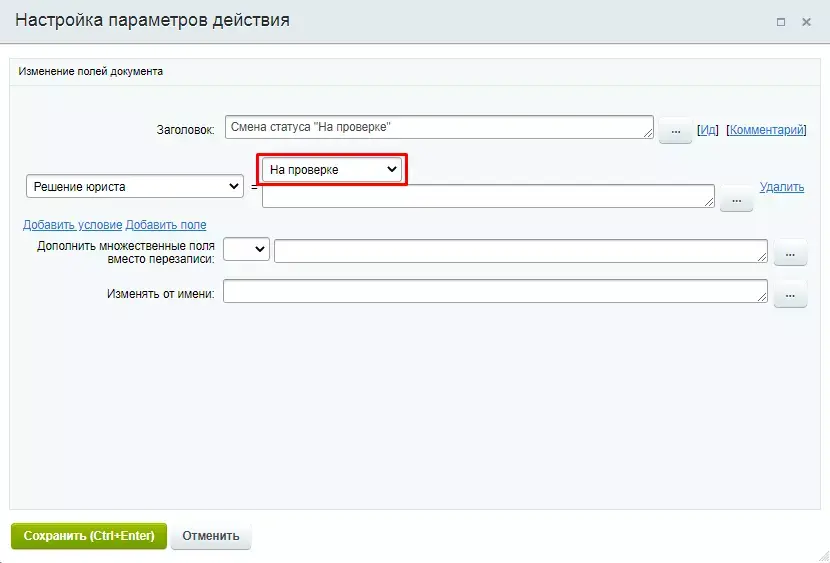Image resolution: width=830 pixels, height=563 pixels.
Task: Add a condition via Добавить условие
Action: (x=73, y=225)
